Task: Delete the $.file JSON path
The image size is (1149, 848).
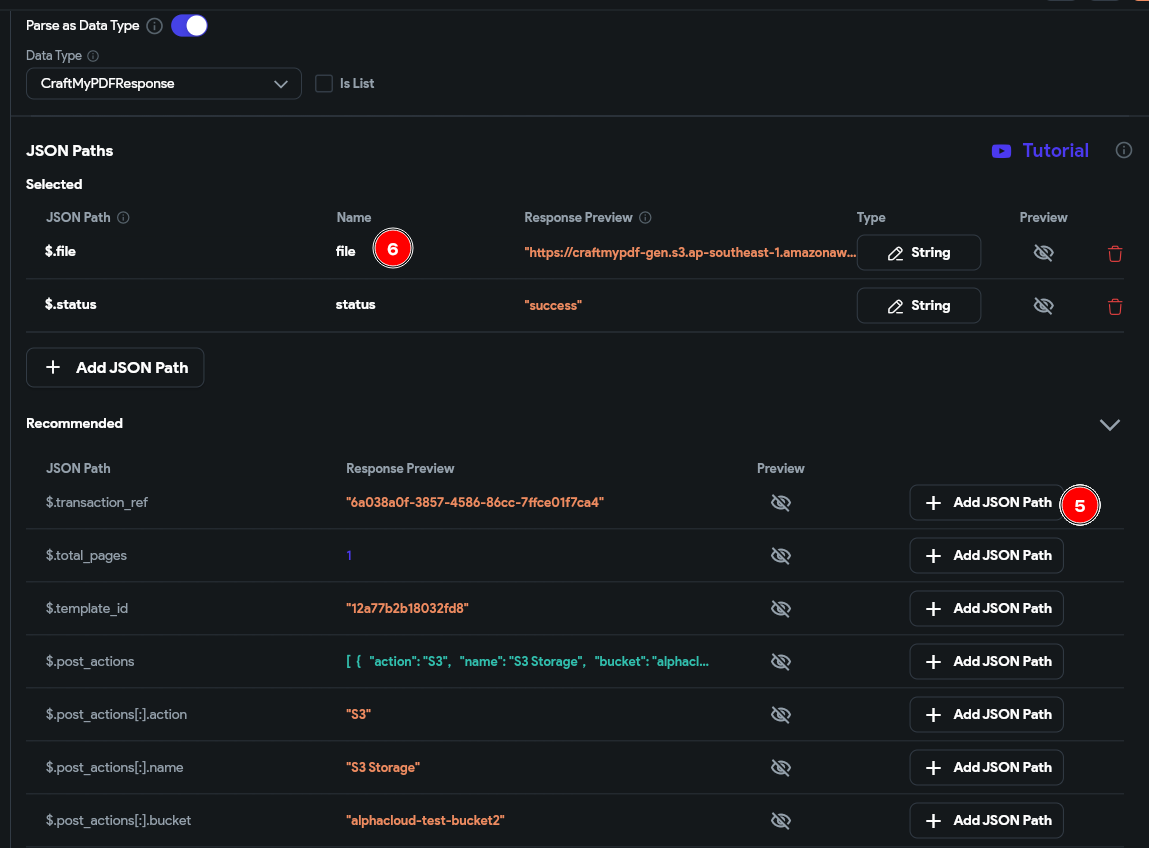Action: [x=1115, y=253]
